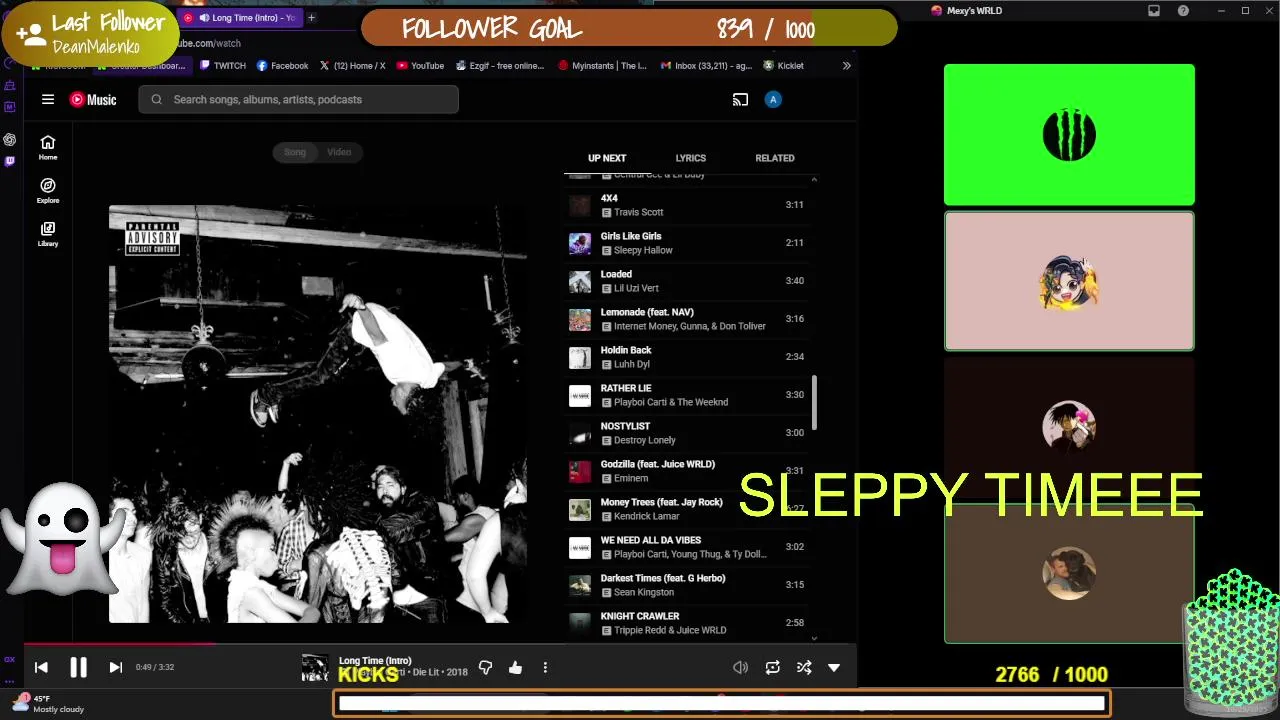Skip to the next track
The height and width of the screenshot is (720, 1280).
point(115,667)
